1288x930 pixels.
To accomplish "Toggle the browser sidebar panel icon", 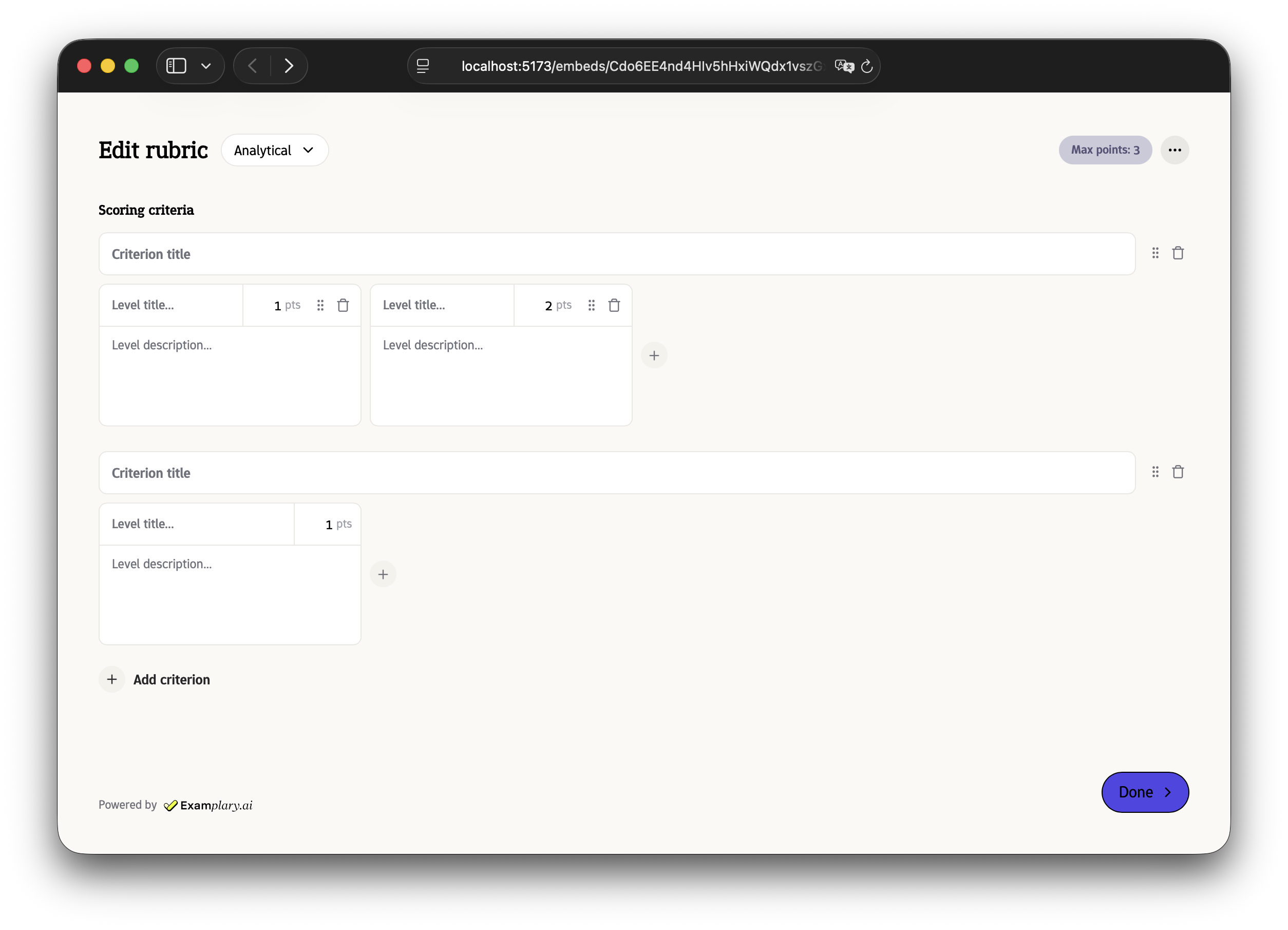I will [176, 66].
